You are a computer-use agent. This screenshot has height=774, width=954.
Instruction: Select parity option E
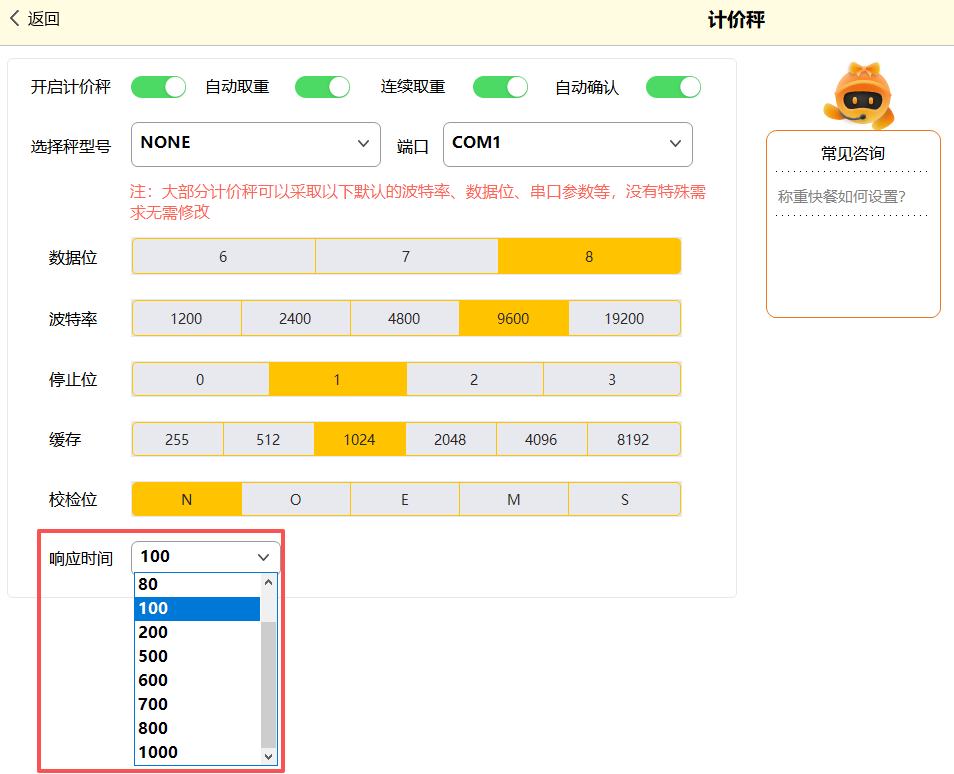[x=404, y=499]
